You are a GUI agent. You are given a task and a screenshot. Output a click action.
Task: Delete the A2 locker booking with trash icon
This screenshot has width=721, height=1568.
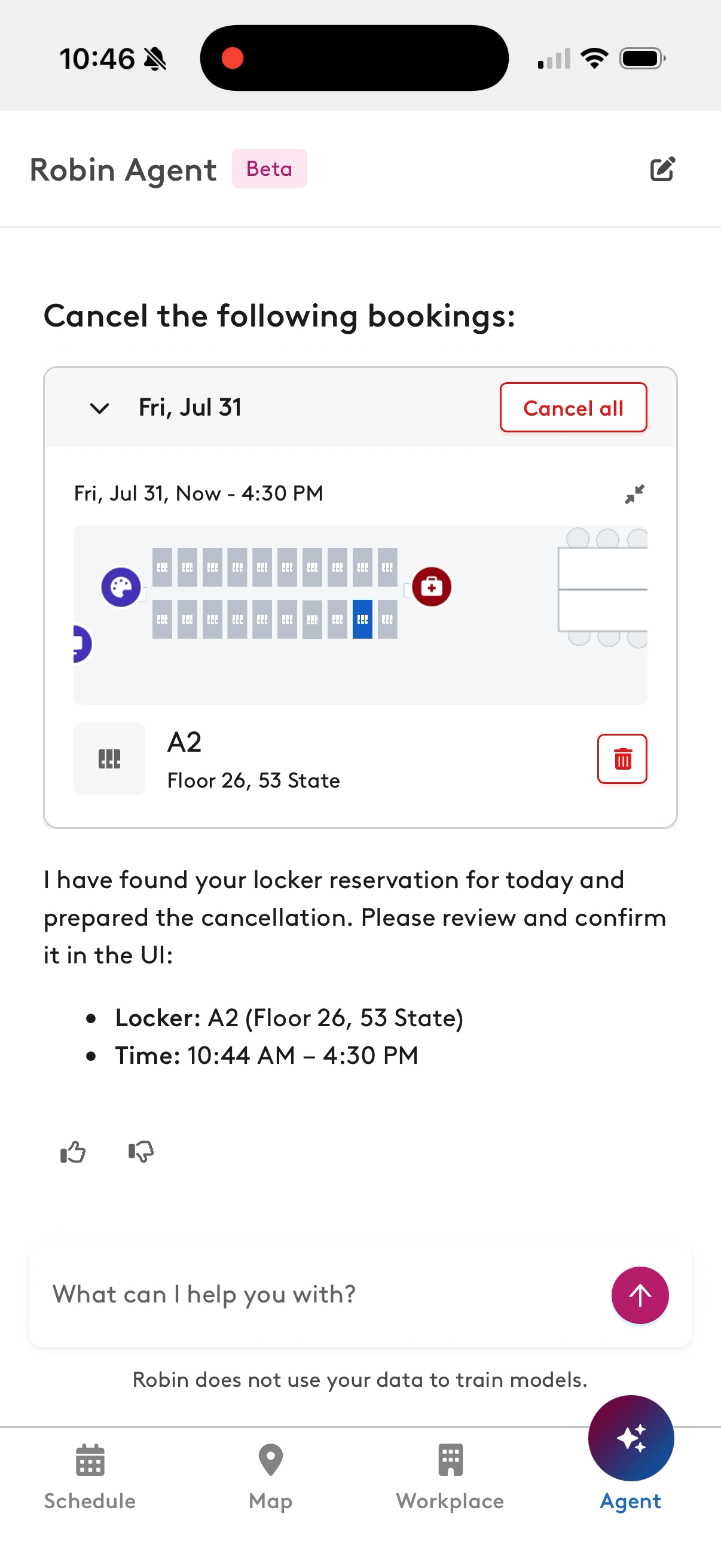click(x=622, y=759)
